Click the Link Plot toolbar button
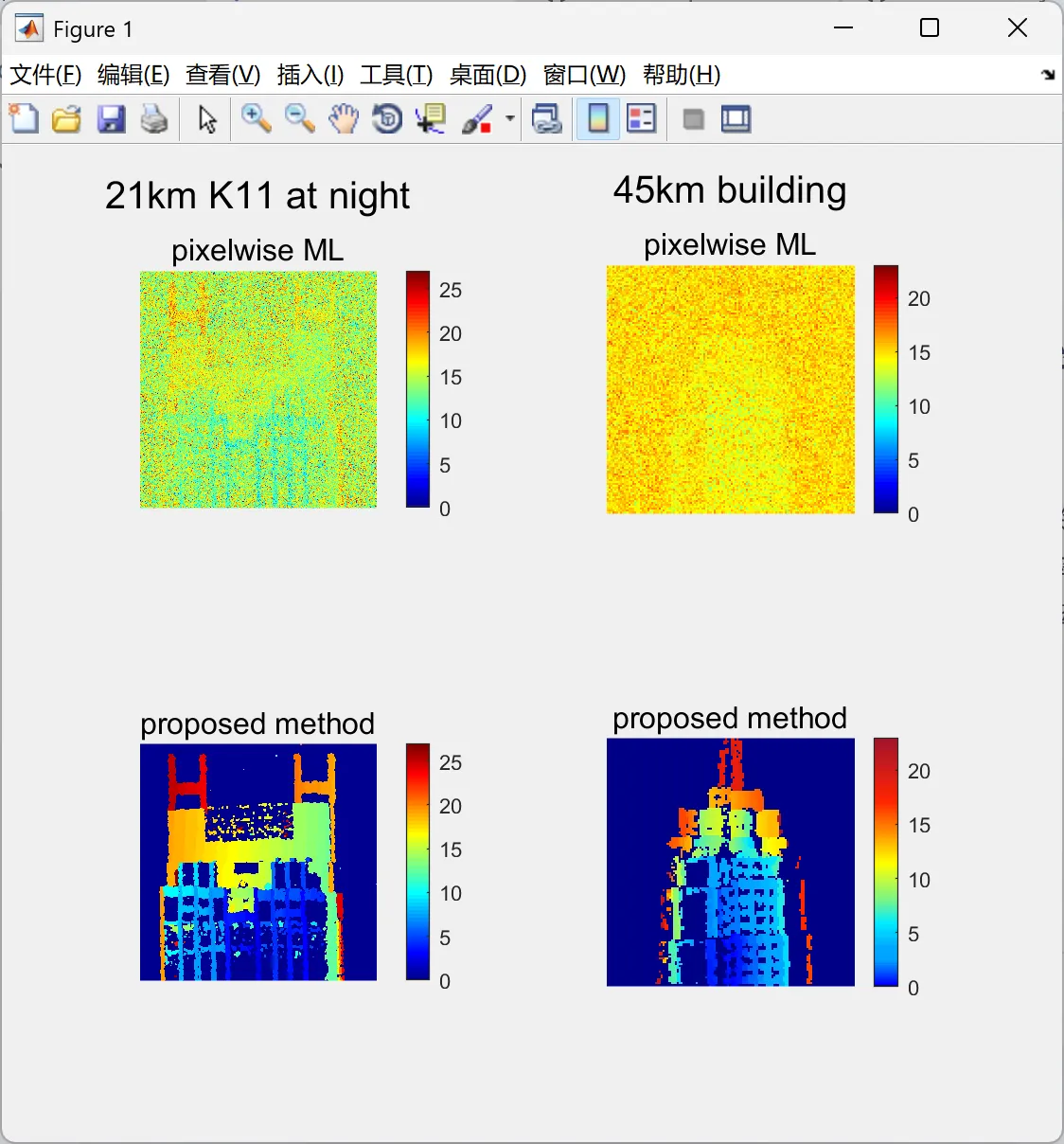1064x1144 pixels. [x=547, y=119]
